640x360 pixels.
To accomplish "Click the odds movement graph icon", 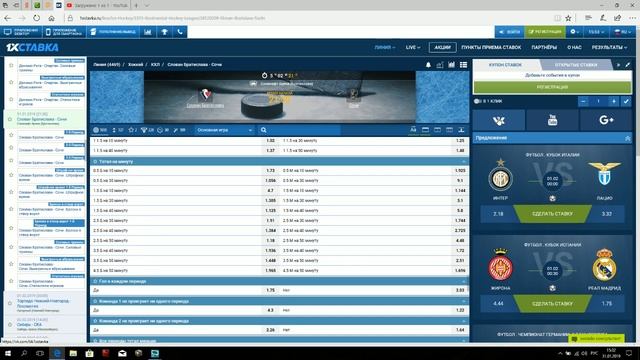I will [x=440, y=65].
